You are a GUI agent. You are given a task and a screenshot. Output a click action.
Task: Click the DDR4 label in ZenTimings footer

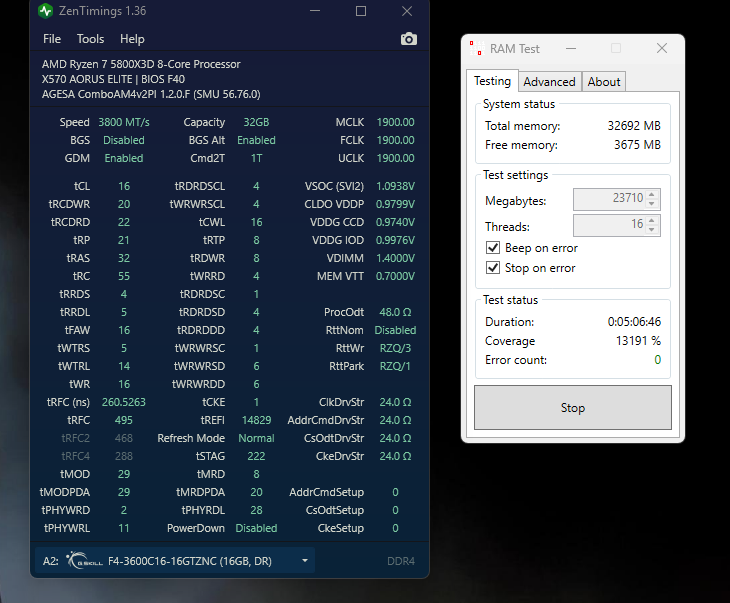(400, 561)
